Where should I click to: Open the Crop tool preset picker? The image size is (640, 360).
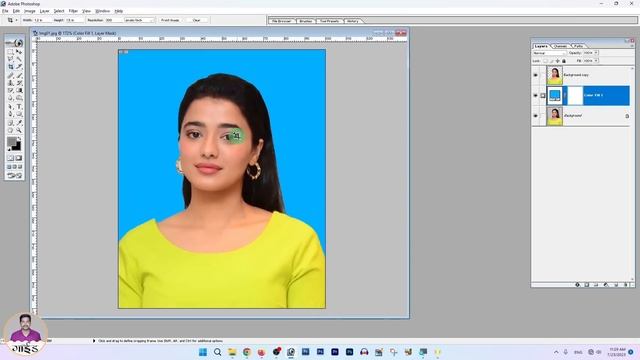coord(12,20)
